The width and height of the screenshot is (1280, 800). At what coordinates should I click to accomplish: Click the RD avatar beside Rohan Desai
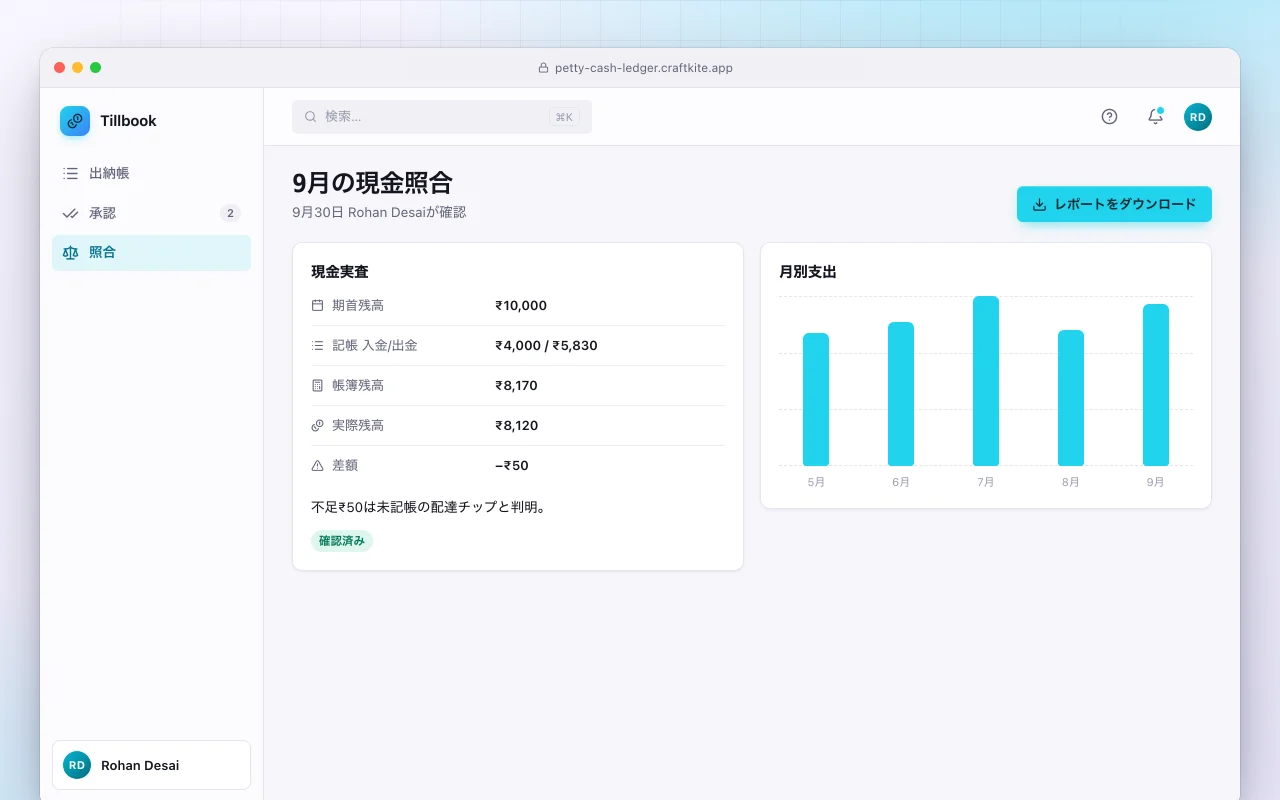pos(77,765)
